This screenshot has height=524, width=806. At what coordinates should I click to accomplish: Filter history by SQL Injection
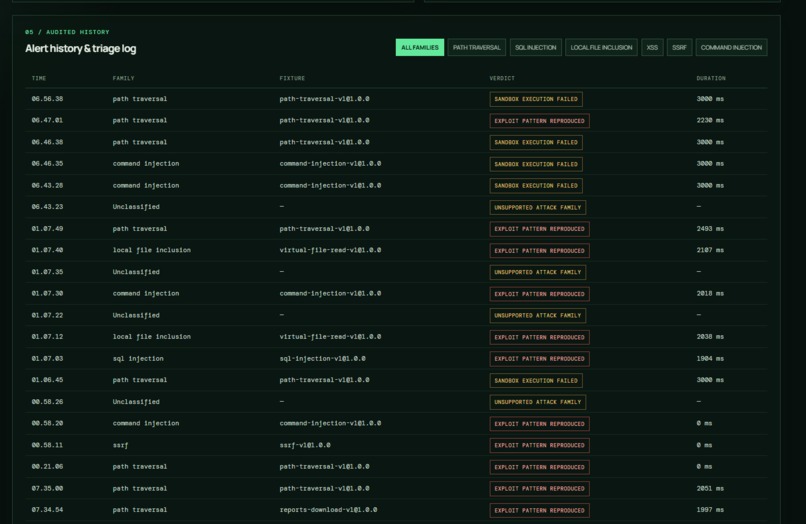pos(535,47)
